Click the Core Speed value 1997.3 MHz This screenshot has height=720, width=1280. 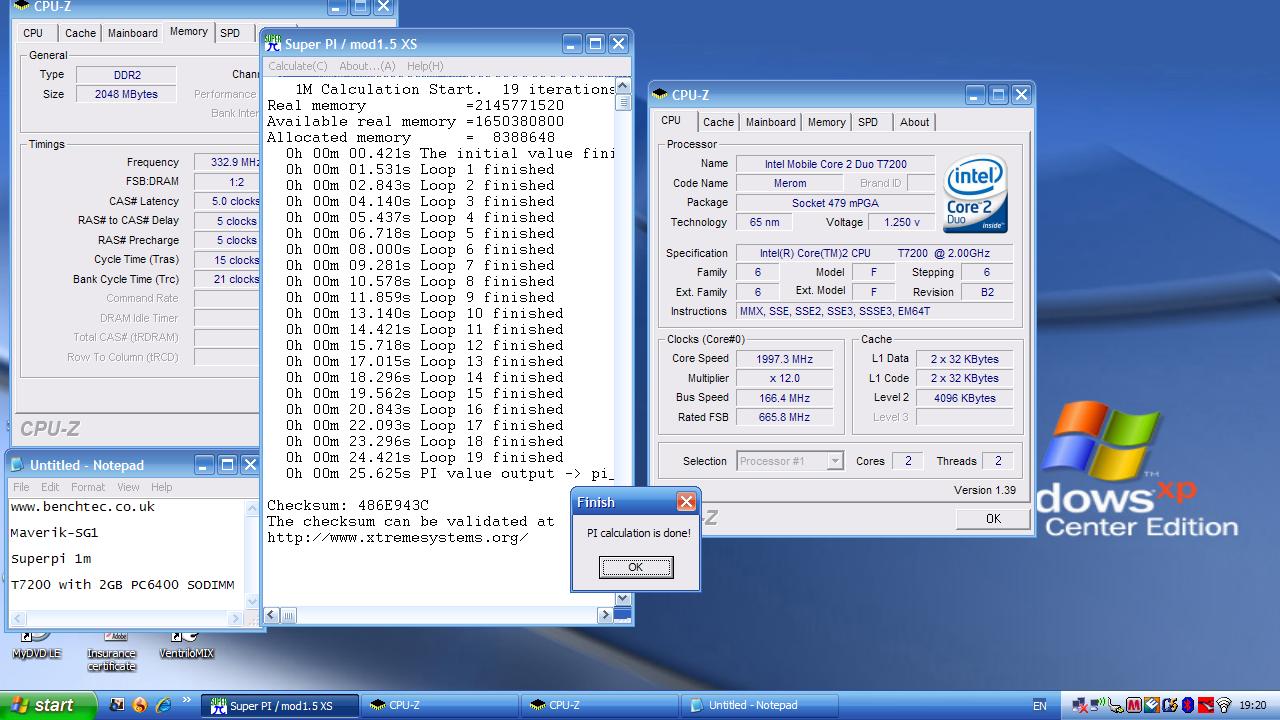[785, 359]
